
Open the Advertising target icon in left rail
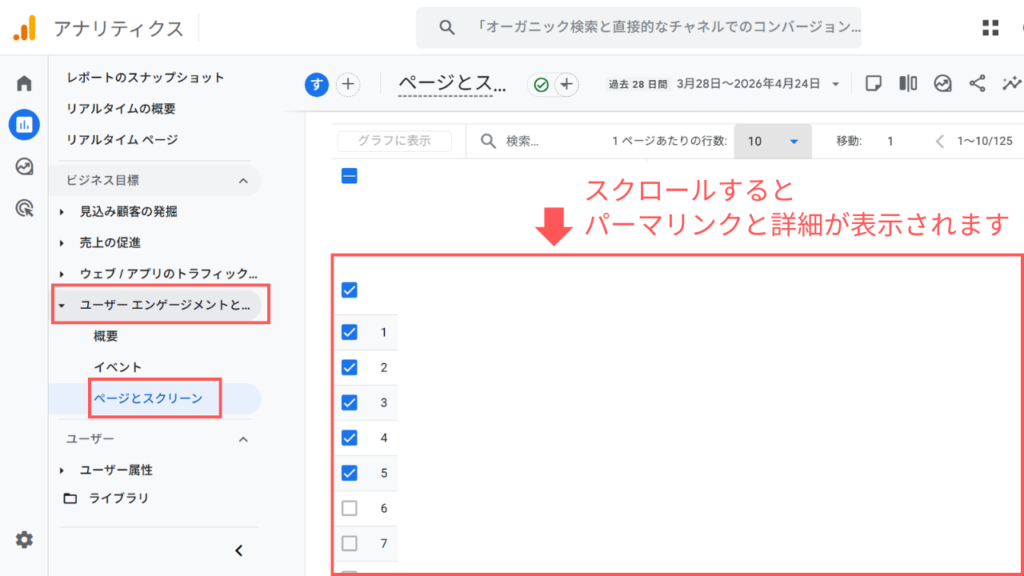24,208
